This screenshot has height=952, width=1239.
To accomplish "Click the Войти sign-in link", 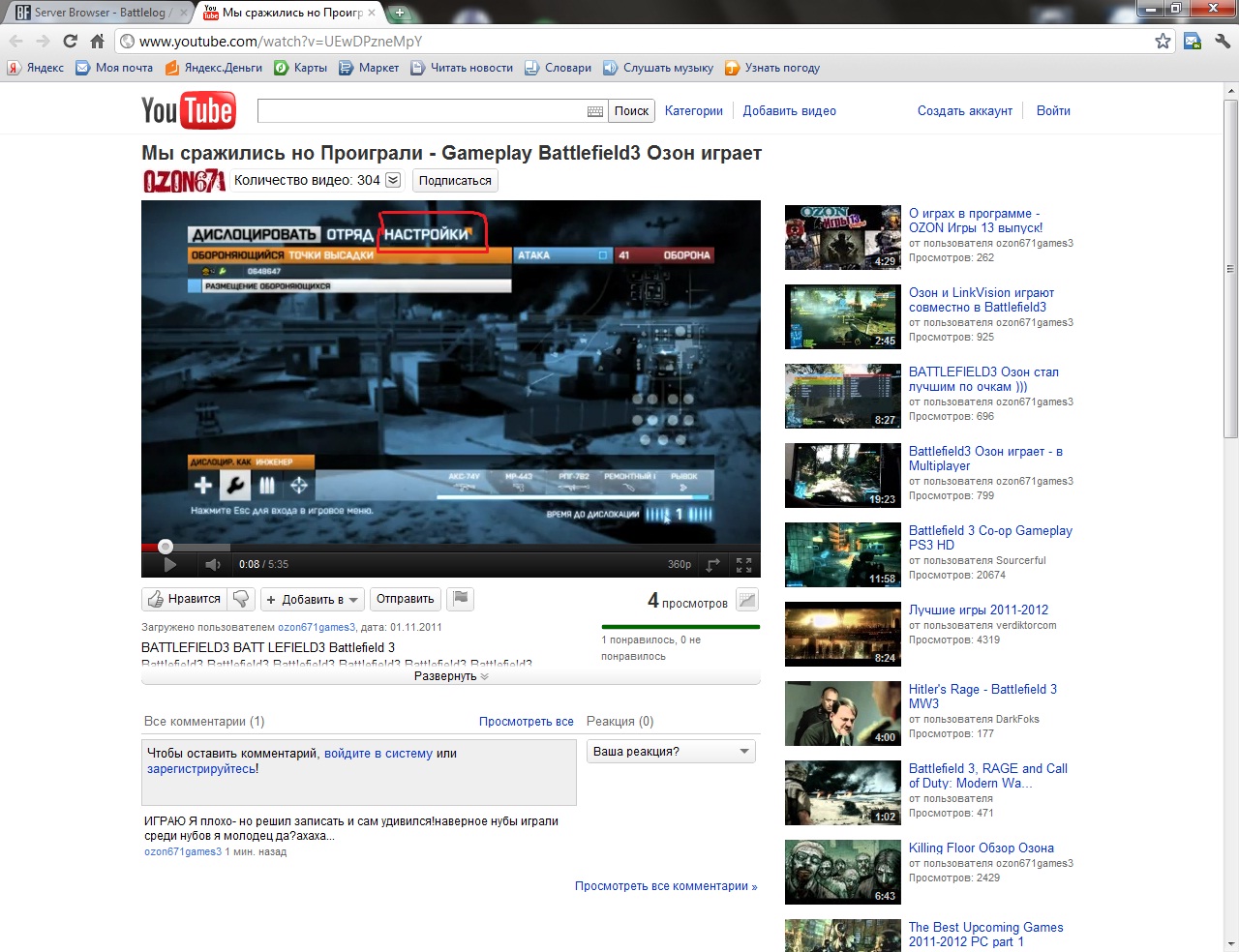I will click(1053, 111).
